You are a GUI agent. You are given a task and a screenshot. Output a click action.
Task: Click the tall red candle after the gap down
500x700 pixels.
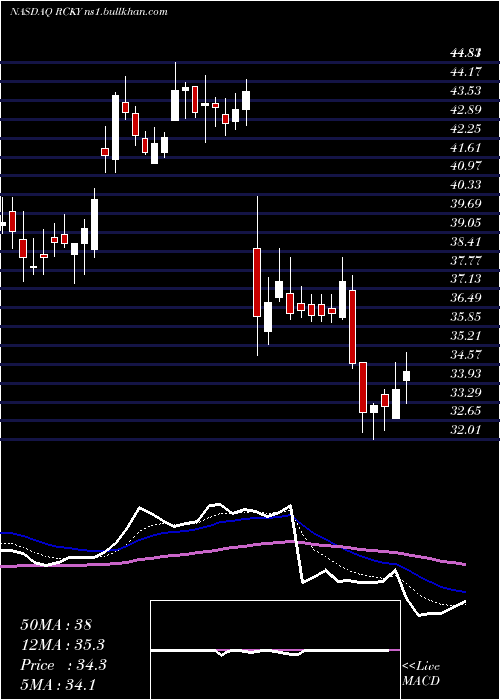pos(257,283)
